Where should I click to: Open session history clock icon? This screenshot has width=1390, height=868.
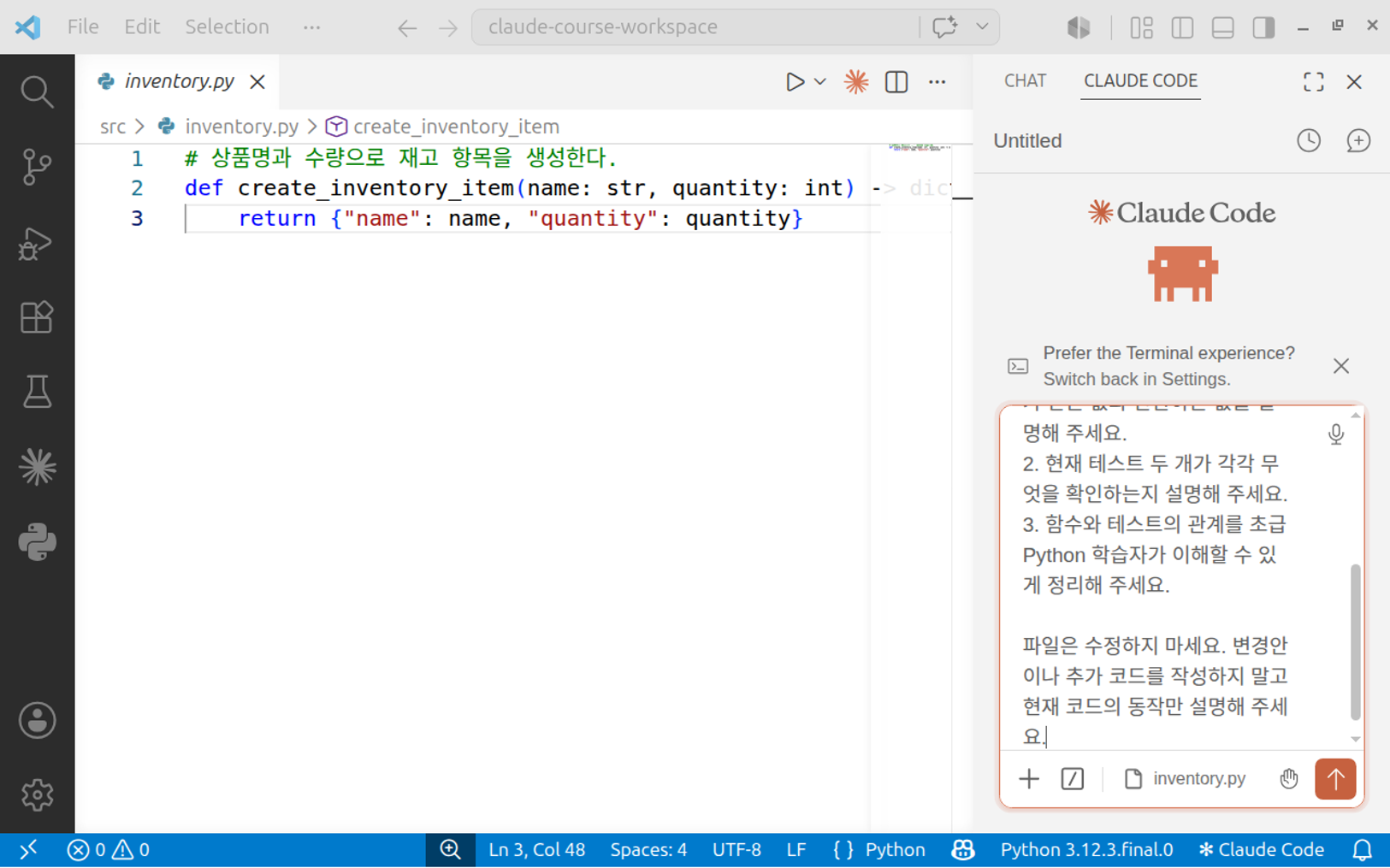click(1309, 140)
